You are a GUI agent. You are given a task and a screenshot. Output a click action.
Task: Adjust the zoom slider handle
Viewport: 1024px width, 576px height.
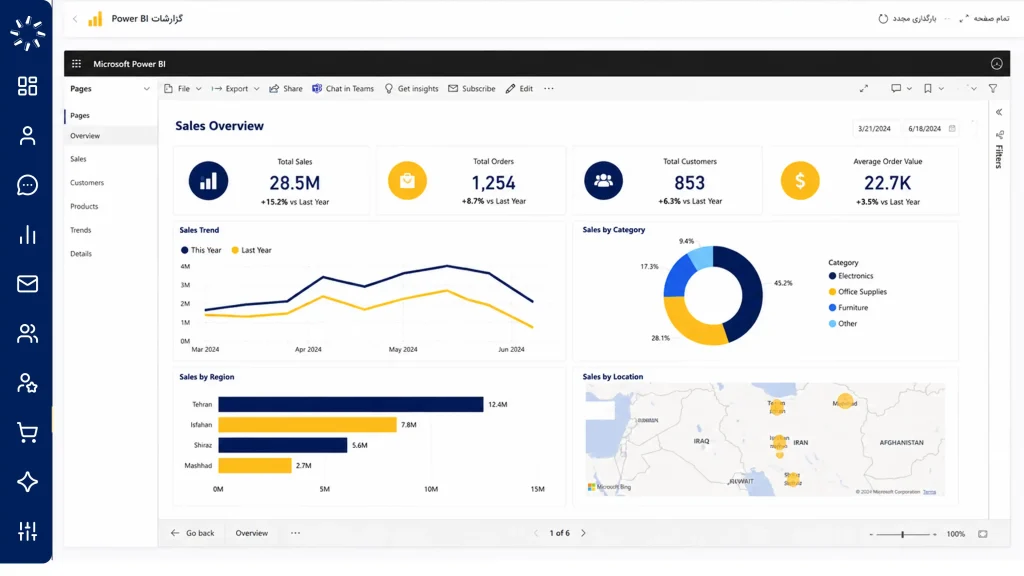tap(903, 534)
